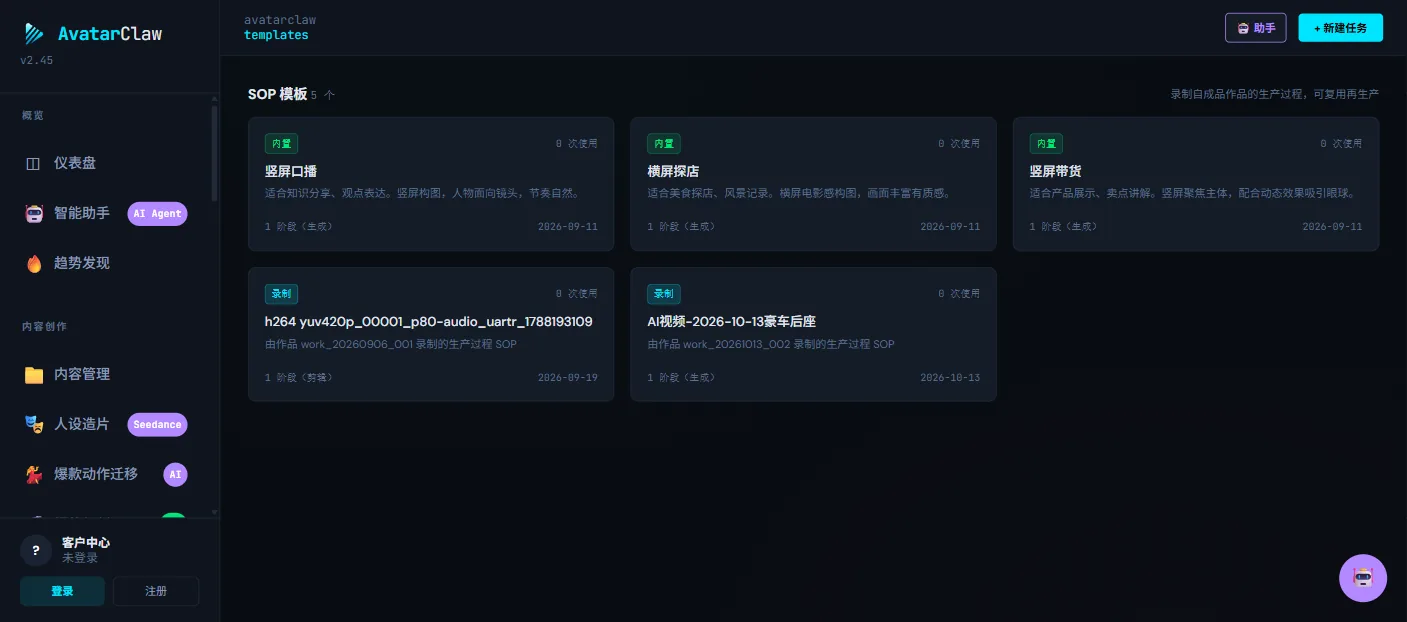This screenshot has height=622, width=1407.
Task: Click the 登录 button
Action: coord(62,591)
